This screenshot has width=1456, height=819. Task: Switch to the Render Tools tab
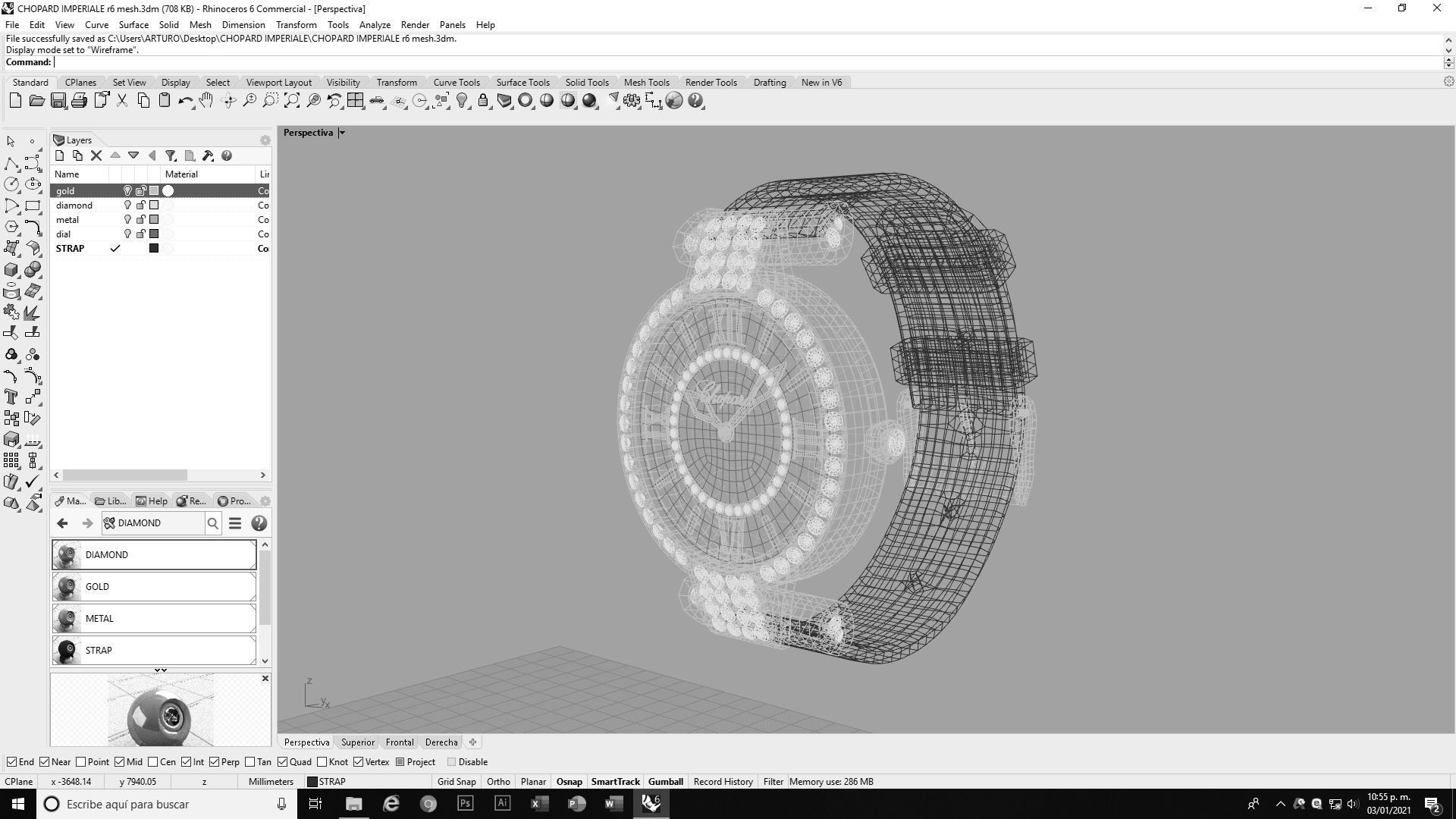pyautogui.click(x=711, y=83)
